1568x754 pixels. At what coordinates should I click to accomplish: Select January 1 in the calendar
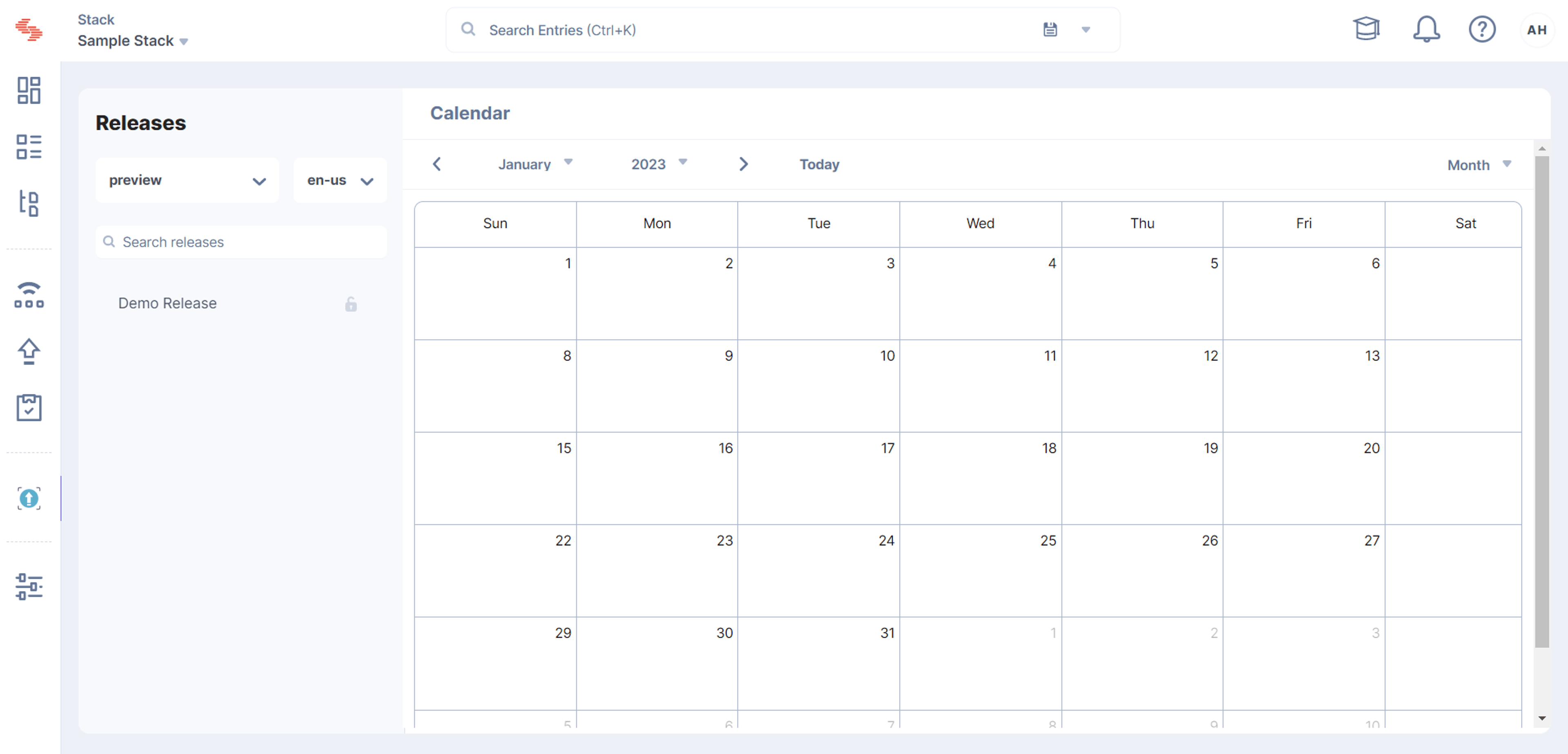click(495, 294)
